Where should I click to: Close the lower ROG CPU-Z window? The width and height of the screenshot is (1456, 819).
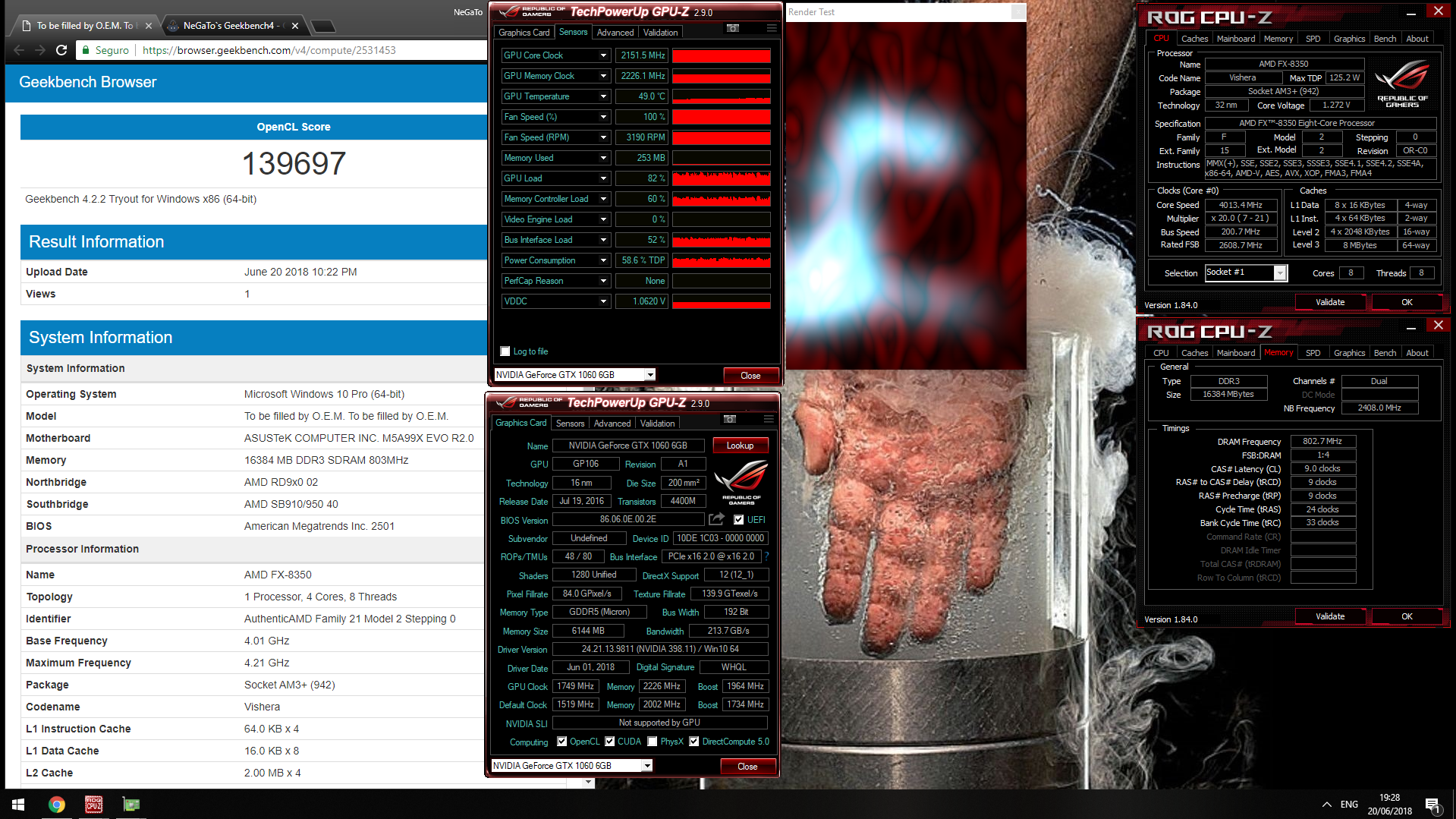(x=1438, y=325)
